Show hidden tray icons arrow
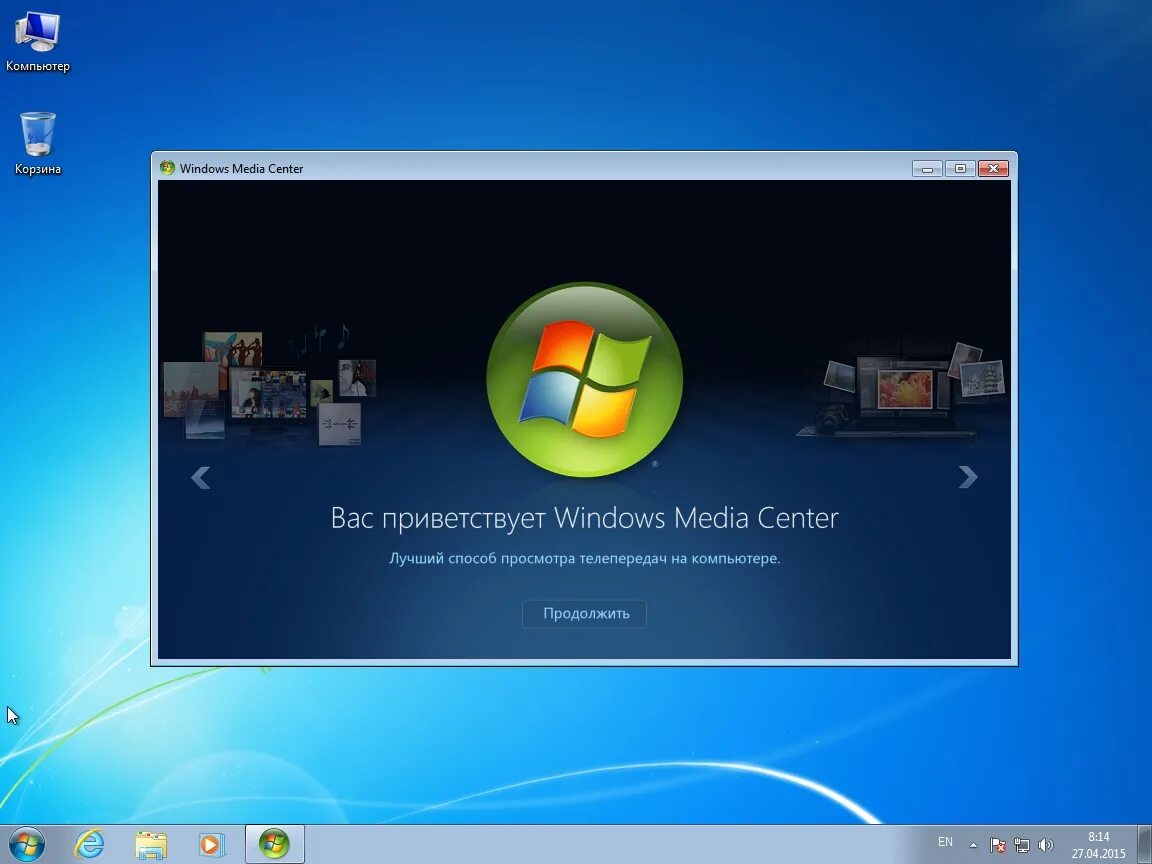This screenshot has height=864, width=1152. tap(973, 845)
